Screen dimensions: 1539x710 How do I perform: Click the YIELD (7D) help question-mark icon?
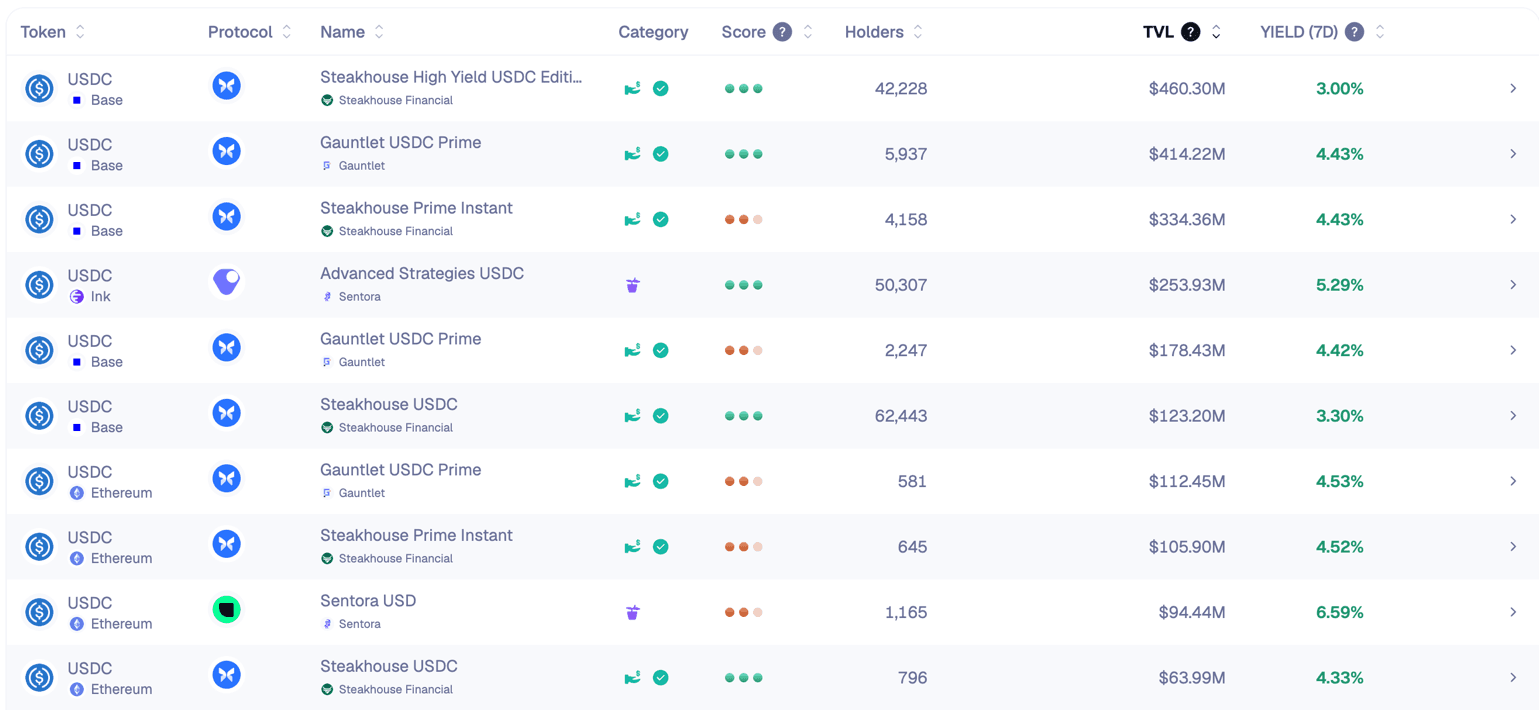click(x=1354, y=32)
